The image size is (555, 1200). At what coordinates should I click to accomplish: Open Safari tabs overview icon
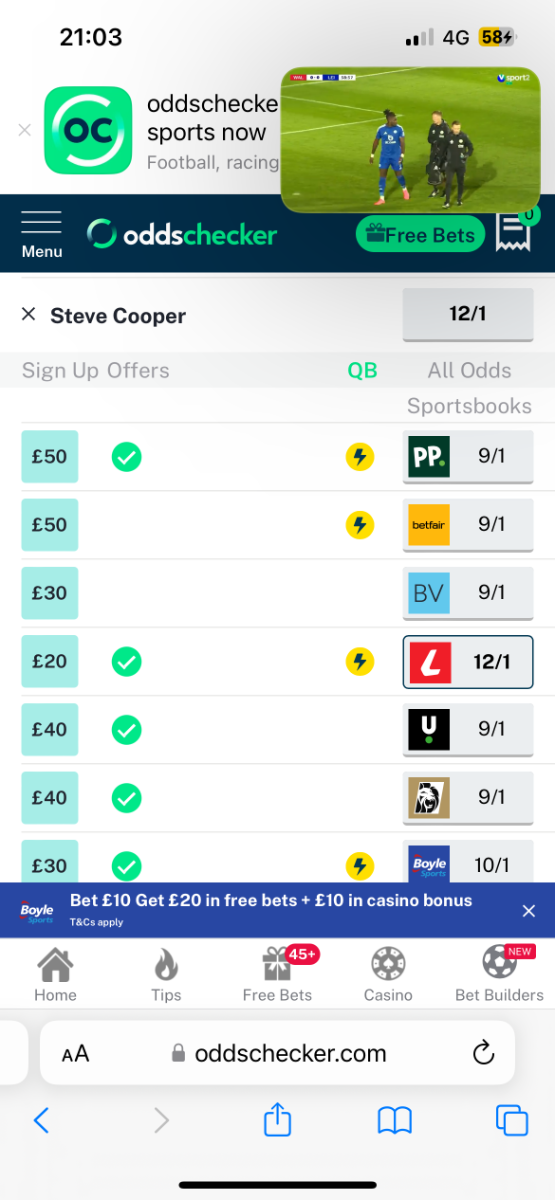pyautogui.click(x=512, y=1120)
